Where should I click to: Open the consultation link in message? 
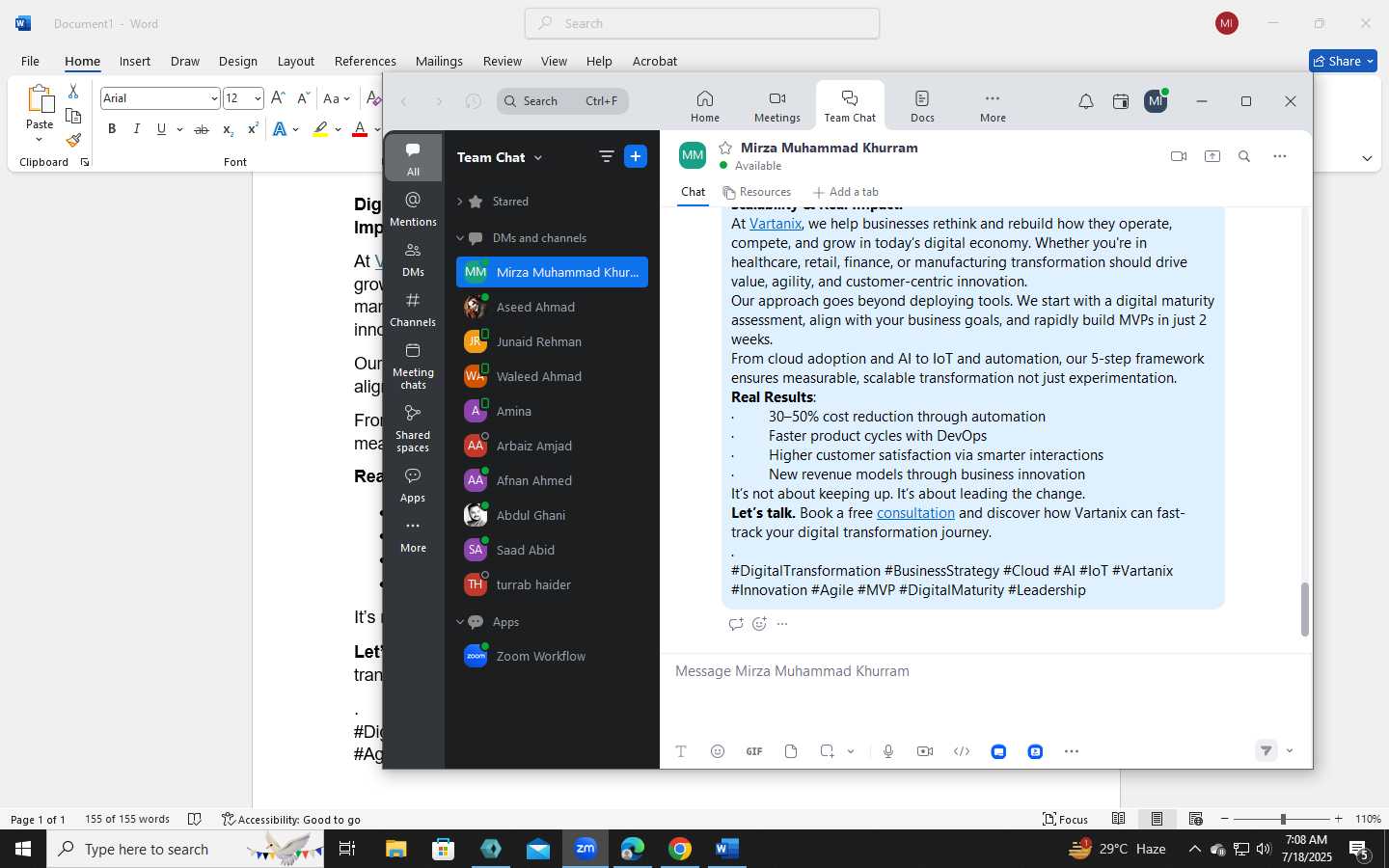pyautogui.click(x=915, y=513)
